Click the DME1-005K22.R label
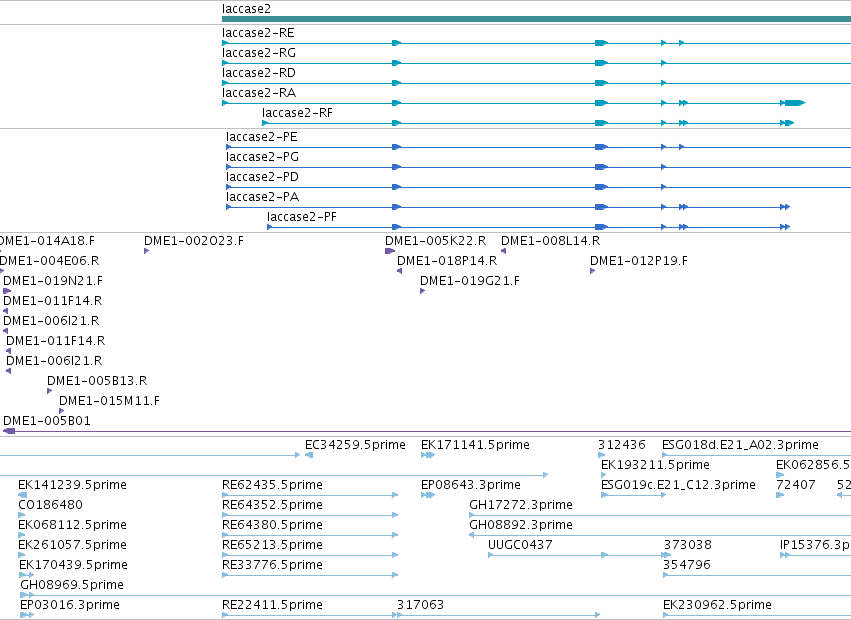Image resolution: width=851 pixels, height=620 pixels. pos(435,241)
